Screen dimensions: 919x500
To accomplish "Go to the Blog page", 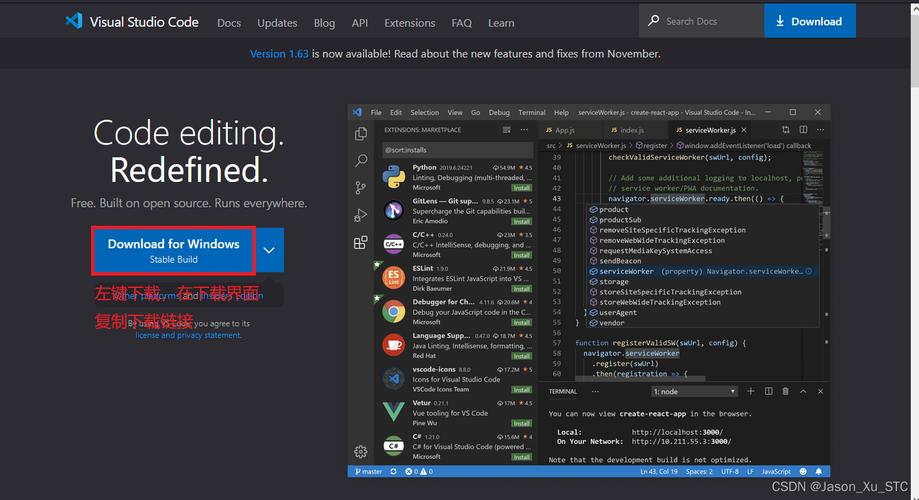I will click(x=324, y=23).
